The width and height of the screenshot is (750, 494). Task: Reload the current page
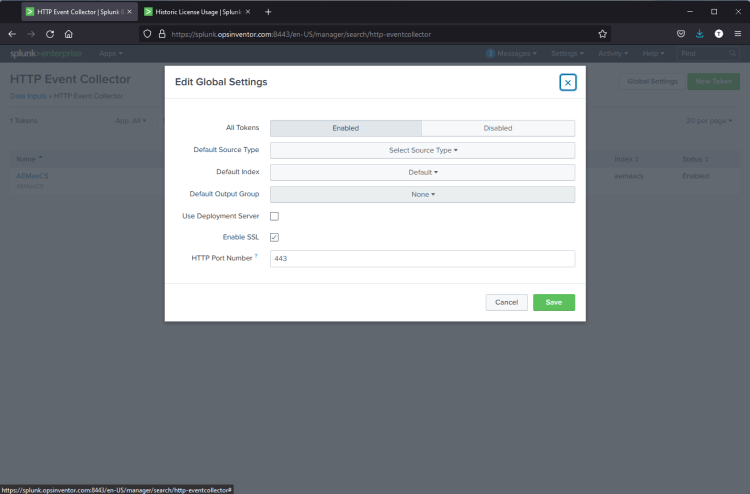click(x=50, y=34)
